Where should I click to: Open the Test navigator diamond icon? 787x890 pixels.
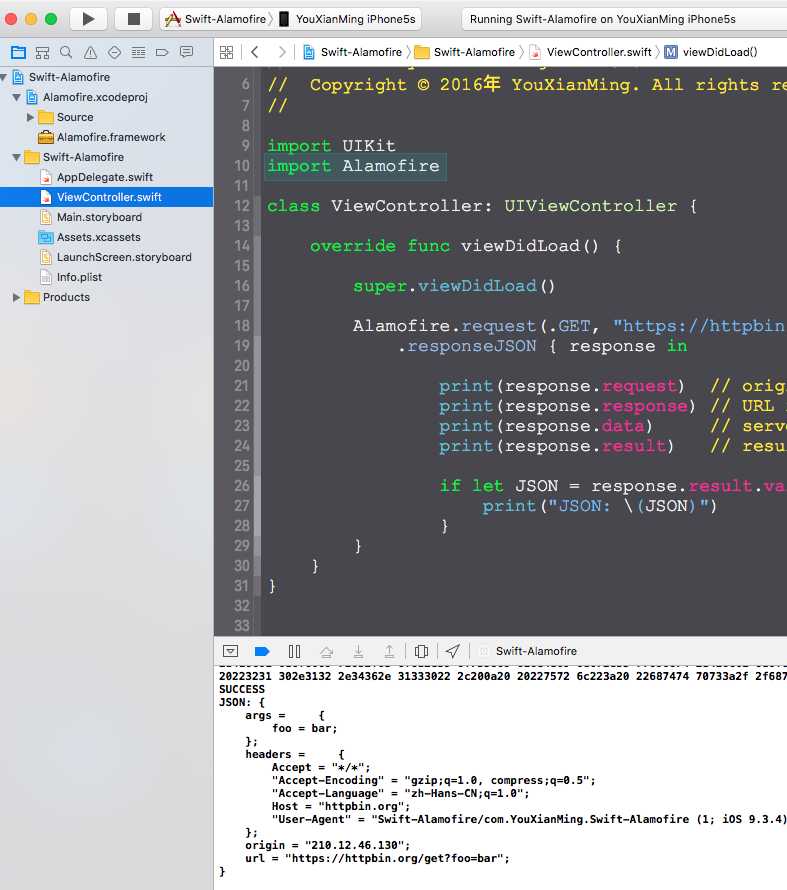(x=114, y=53)
